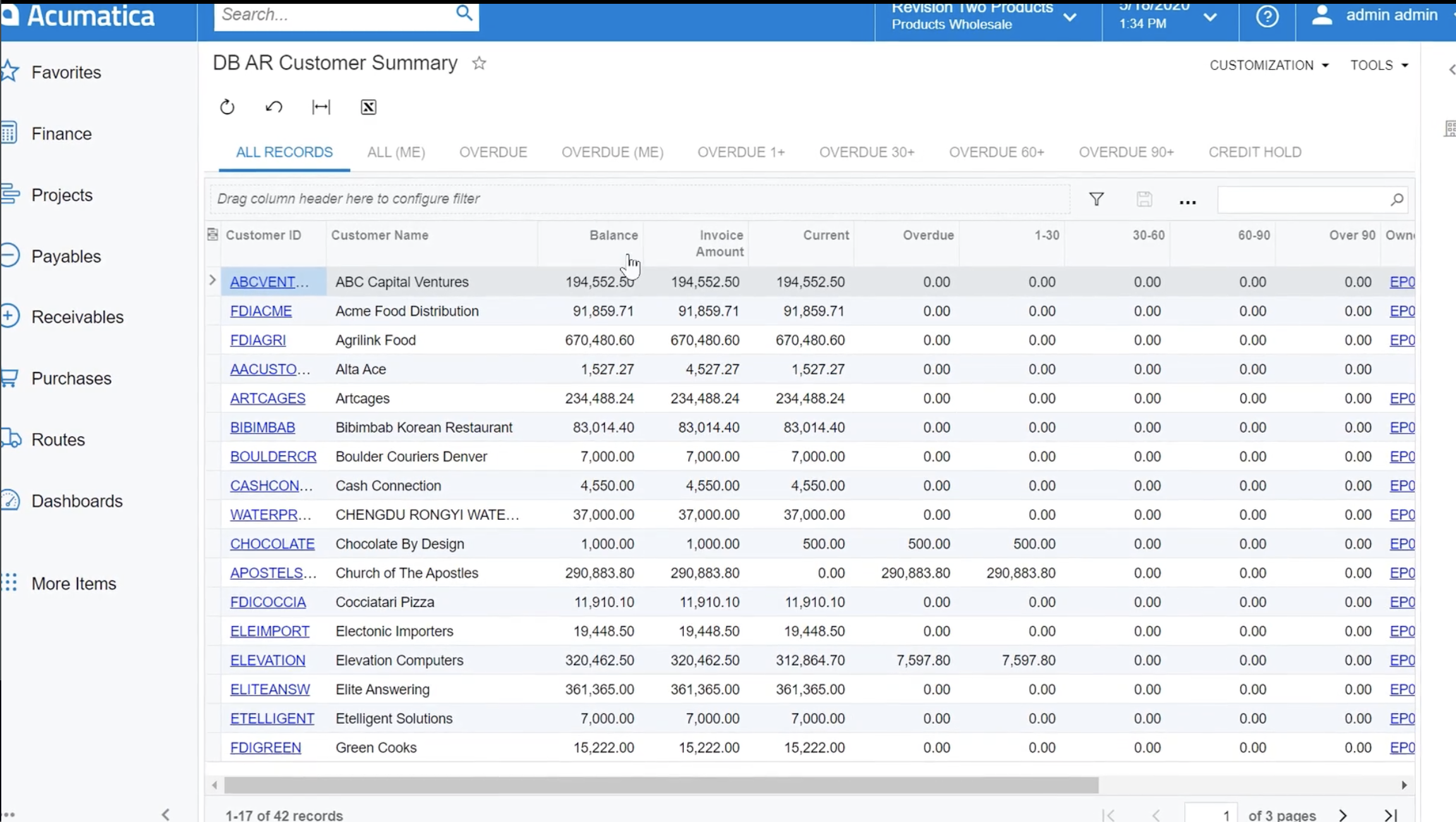Click the export/download icon

tap(368, 107)
